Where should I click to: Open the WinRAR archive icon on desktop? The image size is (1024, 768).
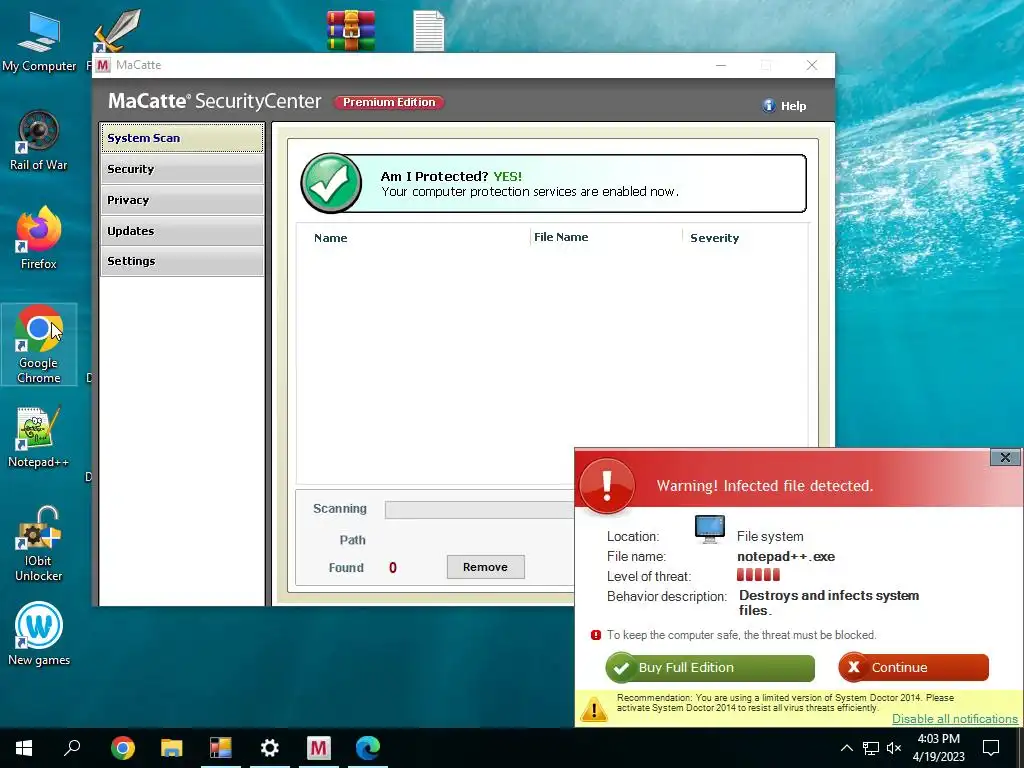tap(351, 30)
